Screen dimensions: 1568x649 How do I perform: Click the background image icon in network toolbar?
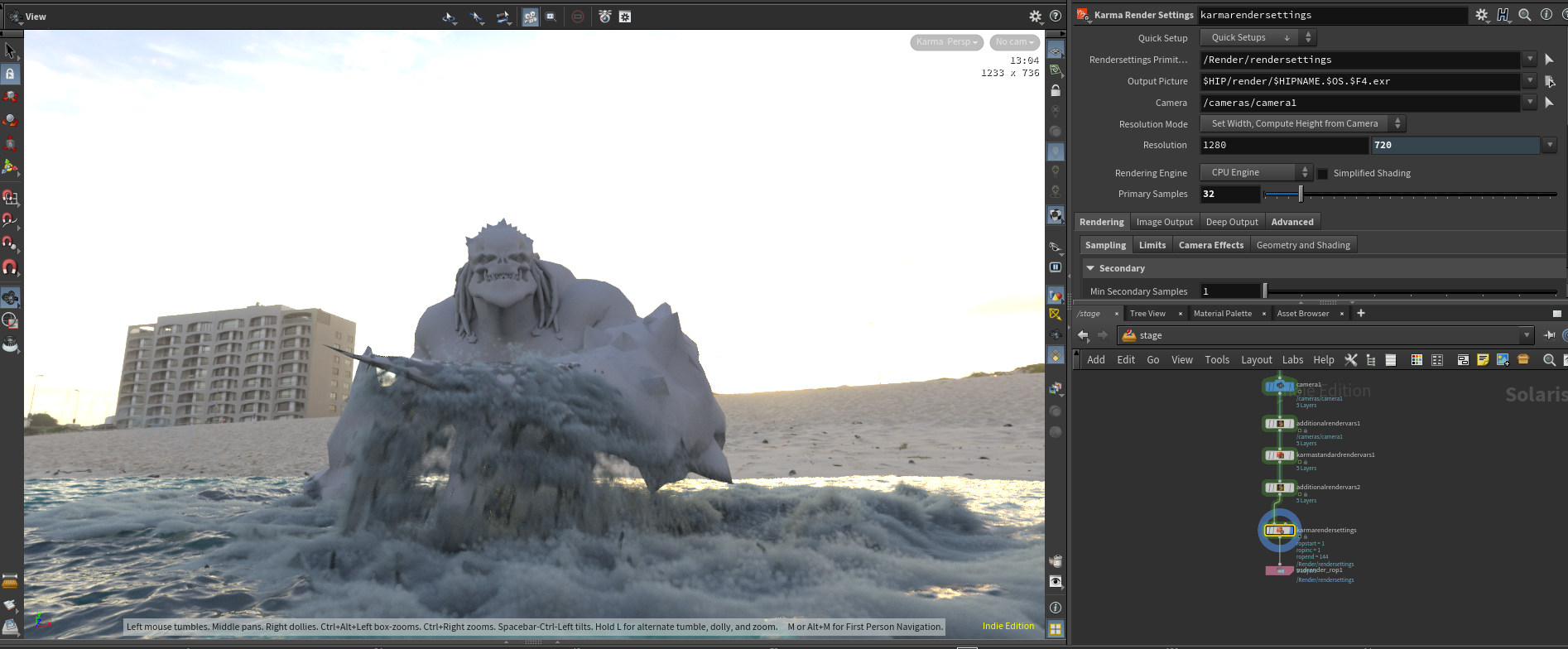[1503, 359]
